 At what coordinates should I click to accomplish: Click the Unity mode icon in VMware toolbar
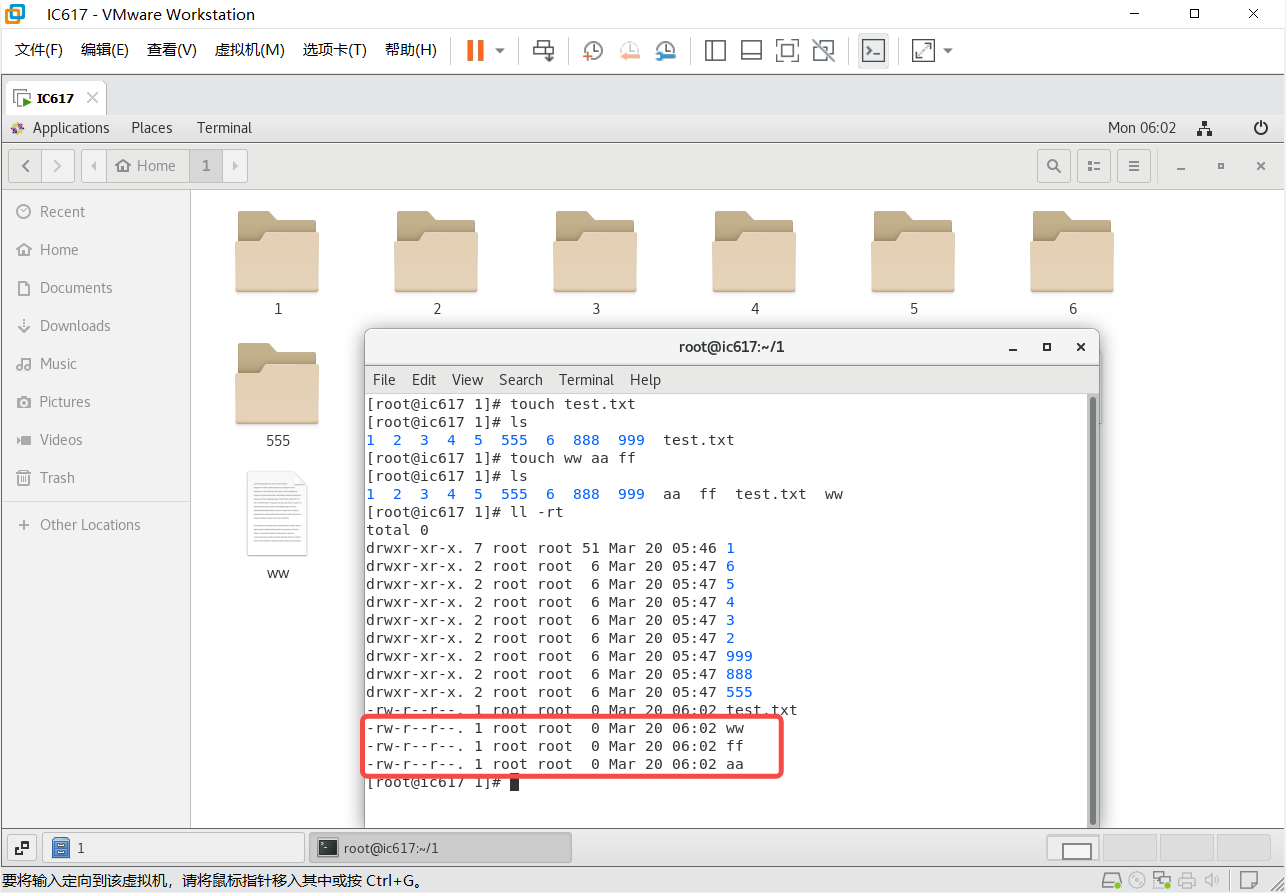[823, 50]
